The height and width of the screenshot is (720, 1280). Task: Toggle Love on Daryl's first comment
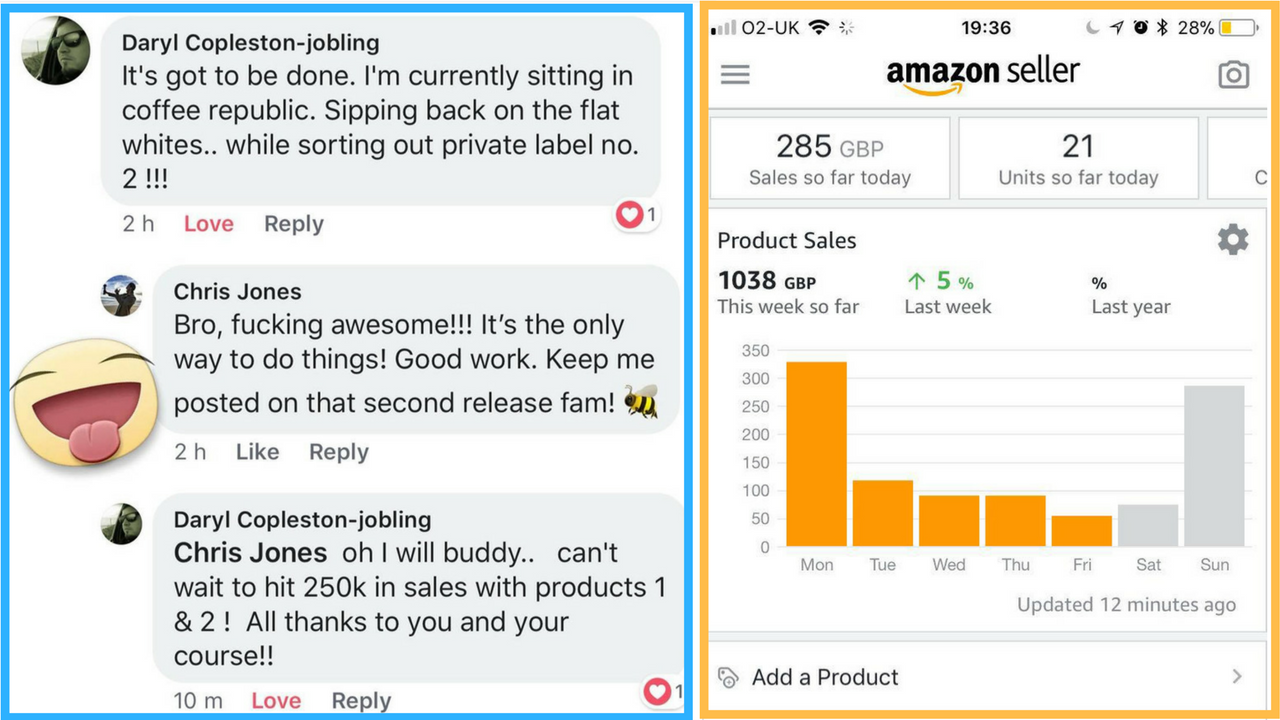point(208,224)
